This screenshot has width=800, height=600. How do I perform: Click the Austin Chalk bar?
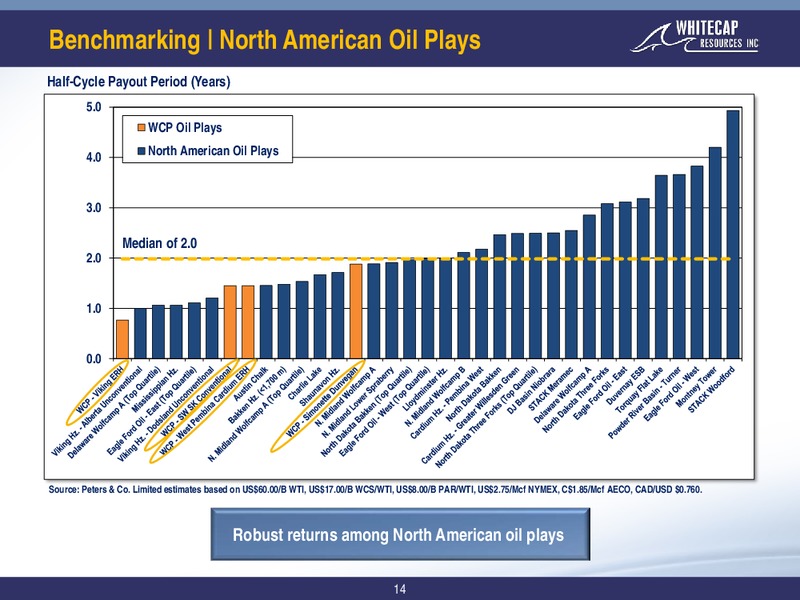coord(266,322)
